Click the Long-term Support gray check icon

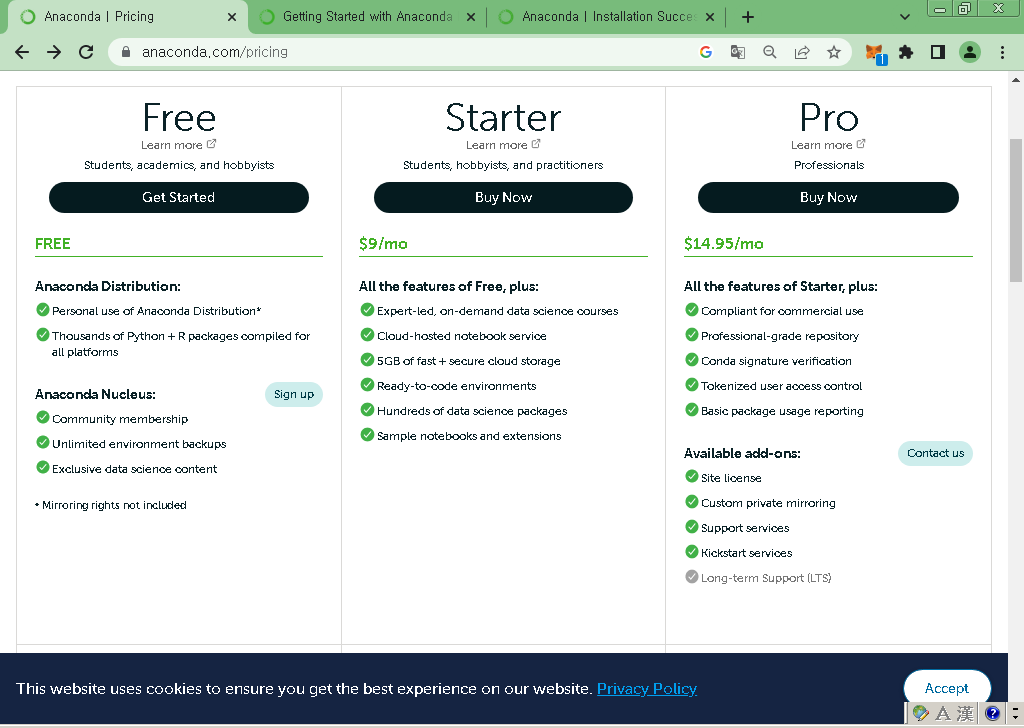click(x=692, y=577)
